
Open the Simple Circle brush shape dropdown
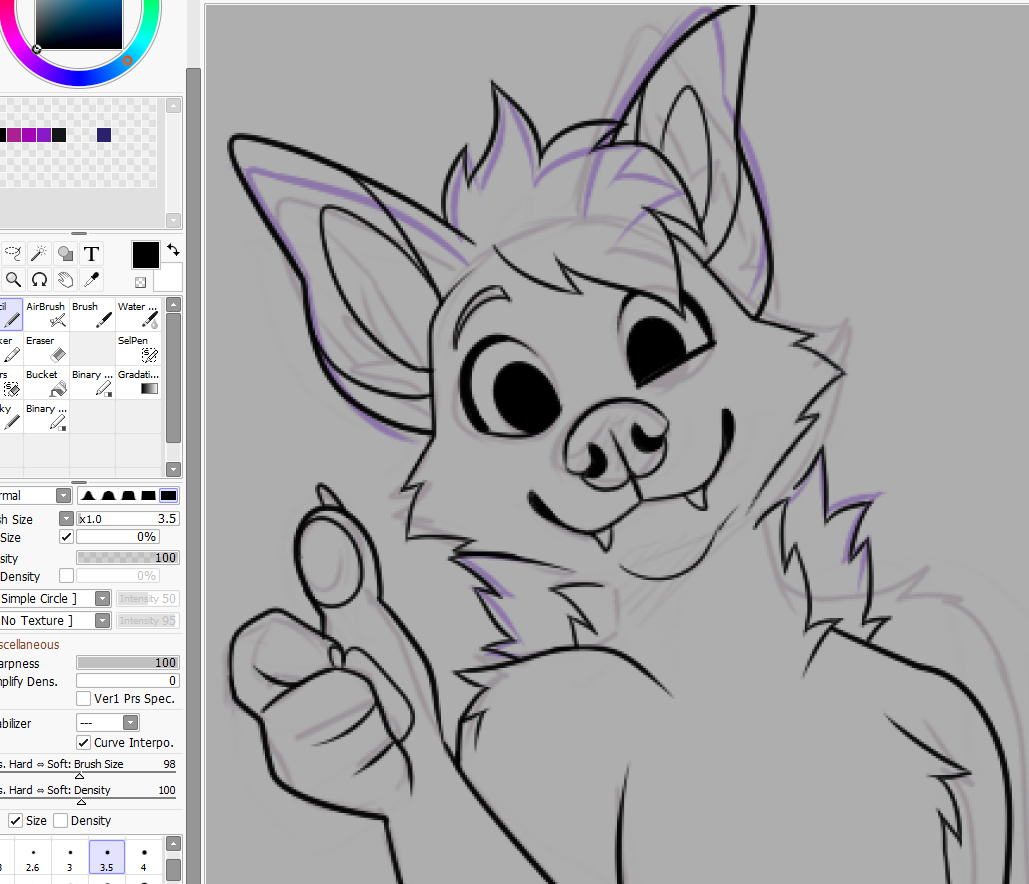102,598
